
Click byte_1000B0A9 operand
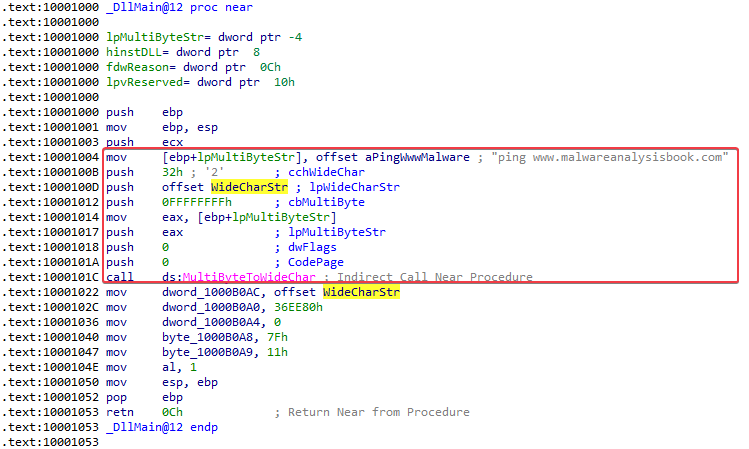coord(207,353)
